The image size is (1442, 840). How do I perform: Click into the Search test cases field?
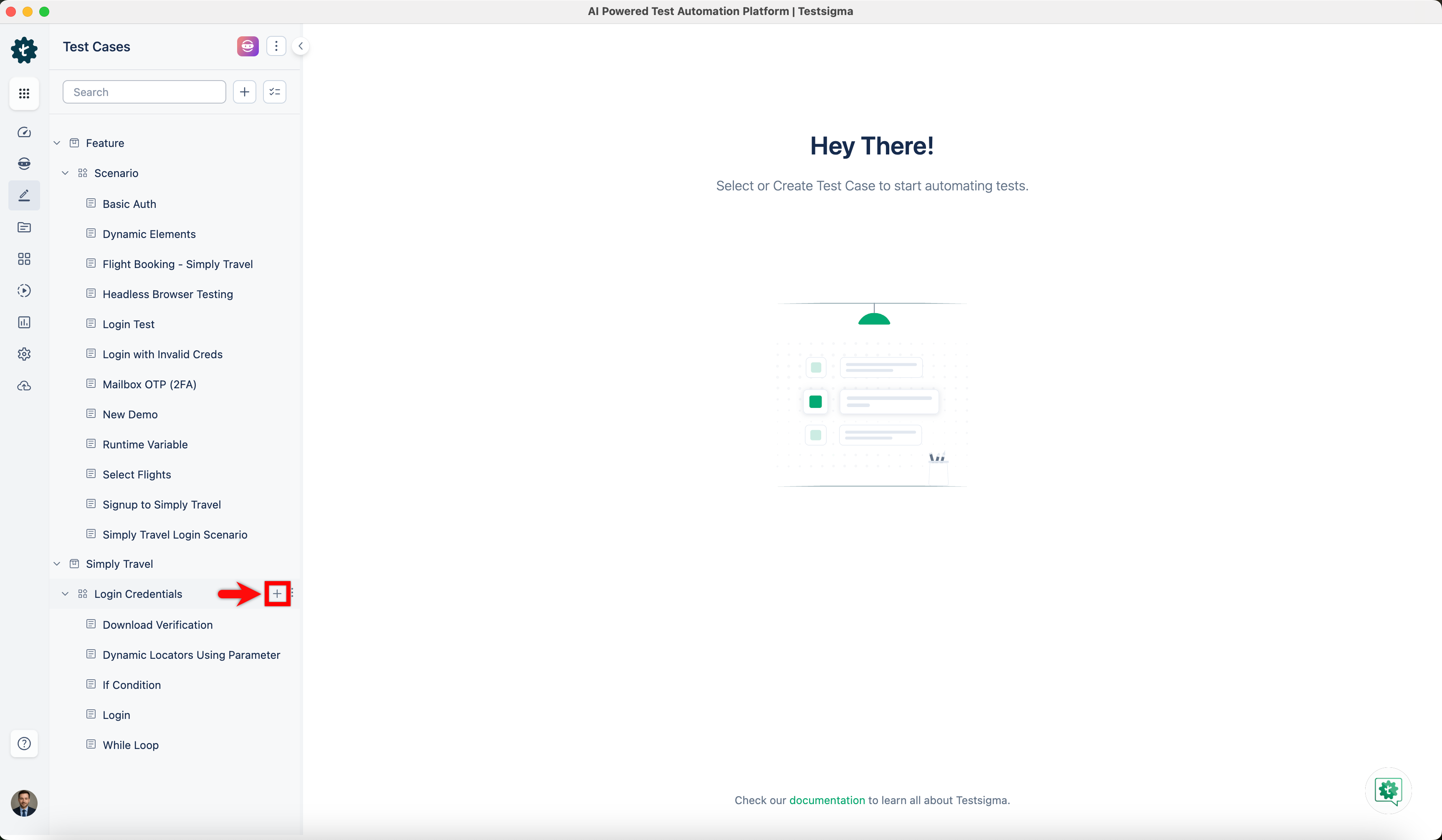point(144,92)
